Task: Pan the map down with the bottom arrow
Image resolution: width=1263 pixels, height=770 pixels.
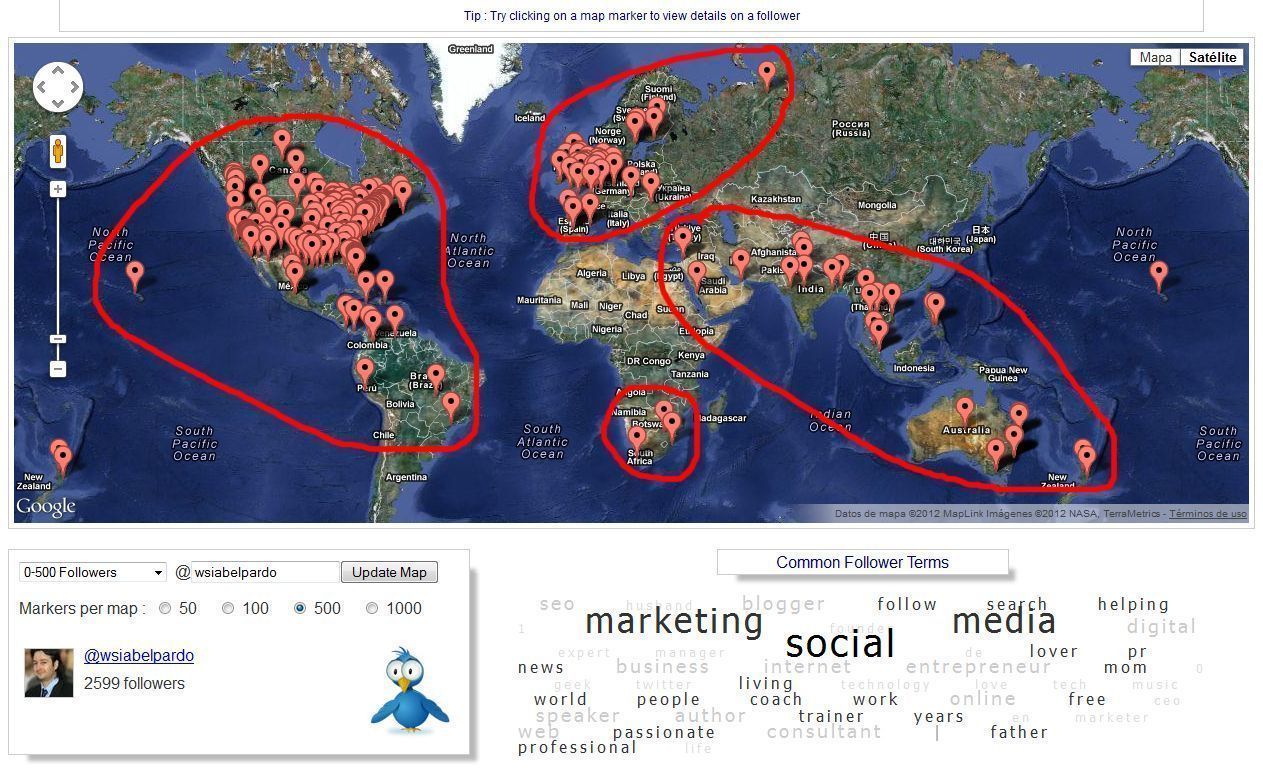Action: (58, 103)
